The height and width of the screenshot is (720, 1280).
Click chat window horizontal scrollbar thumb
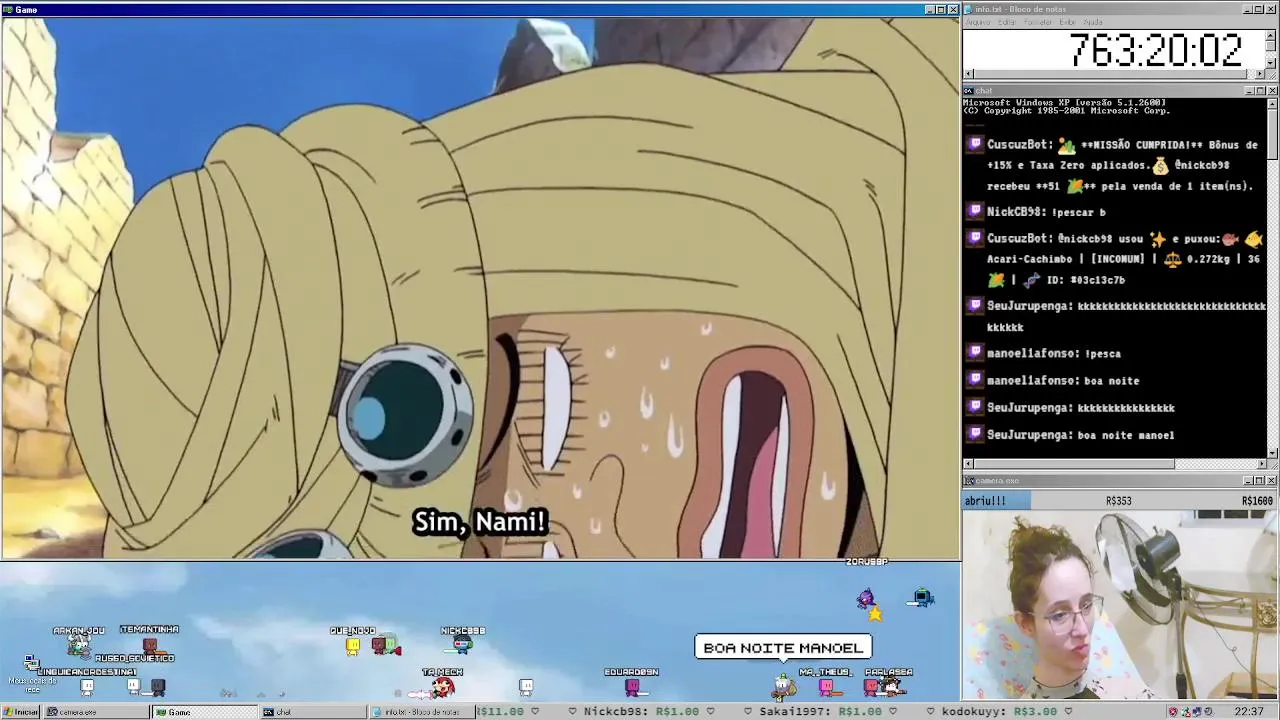pyautogui.click(x=1074, y=464)
